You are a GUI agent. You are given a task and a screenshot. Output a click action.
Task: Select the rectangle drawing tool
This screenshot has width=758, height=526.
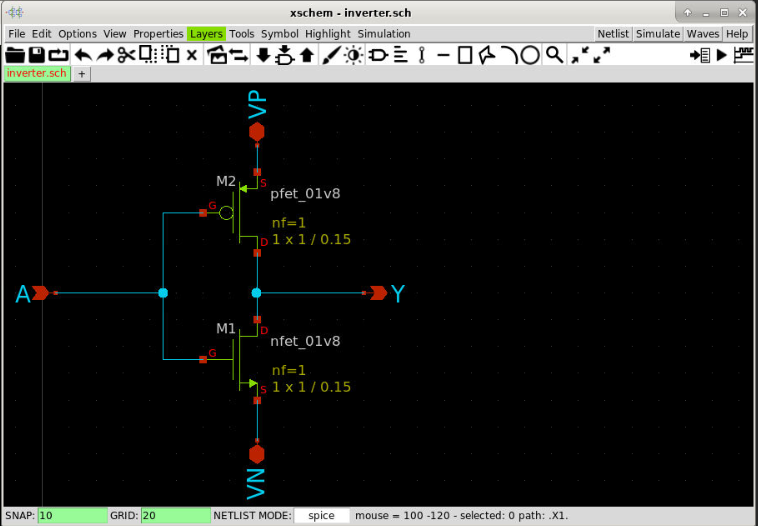[x=465, y=55]
